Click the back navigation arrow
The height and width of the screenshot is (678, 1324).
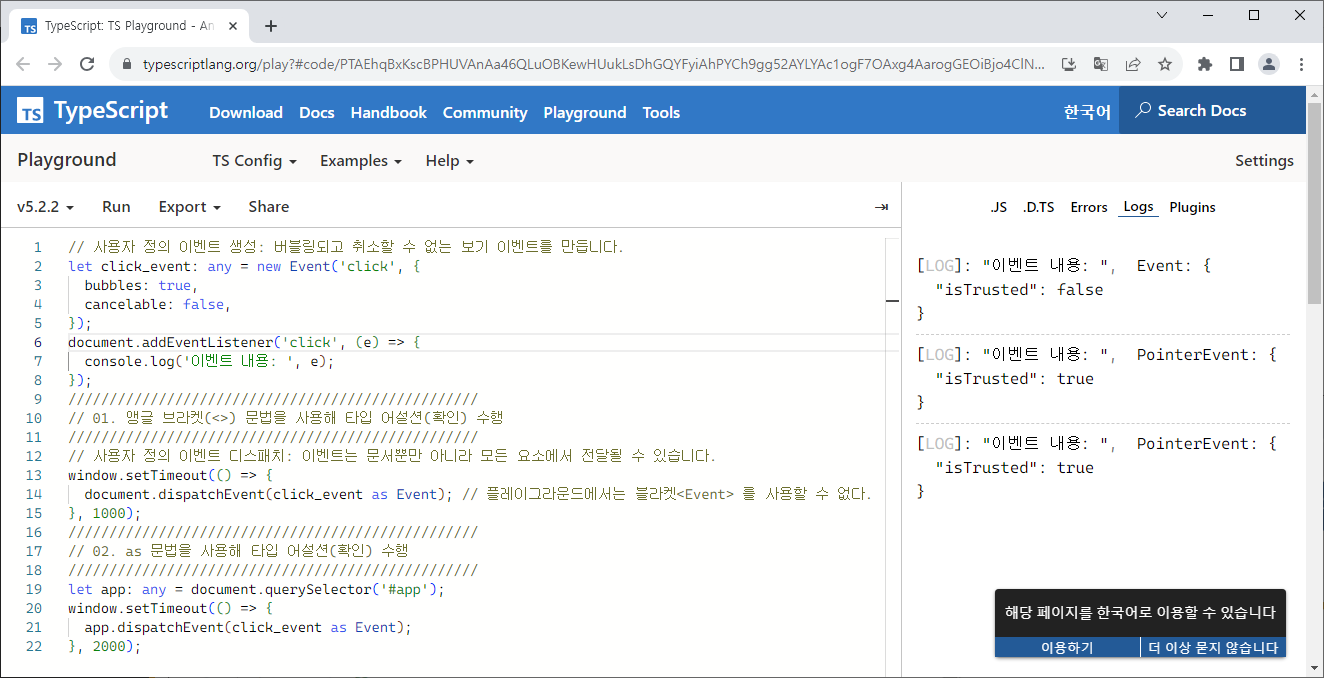click(23, 64)
